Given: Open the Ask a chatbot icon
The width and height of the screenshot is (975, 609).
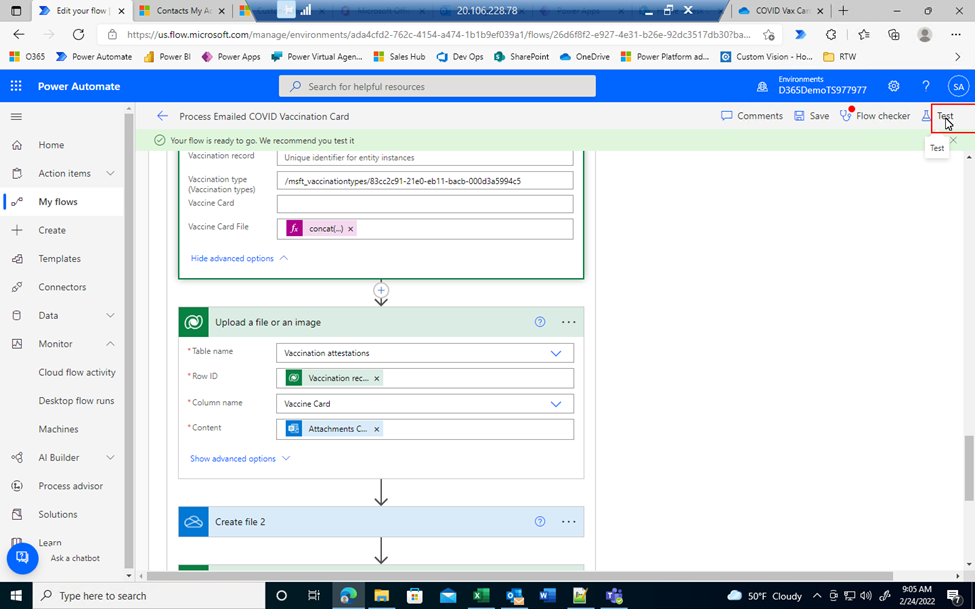Looking at the screenshot, I should point(22,558).
